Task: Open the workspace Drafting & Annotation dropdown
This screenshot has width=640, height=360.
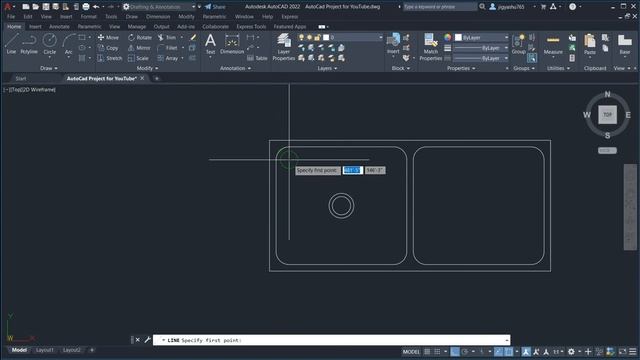Action: 159,7
